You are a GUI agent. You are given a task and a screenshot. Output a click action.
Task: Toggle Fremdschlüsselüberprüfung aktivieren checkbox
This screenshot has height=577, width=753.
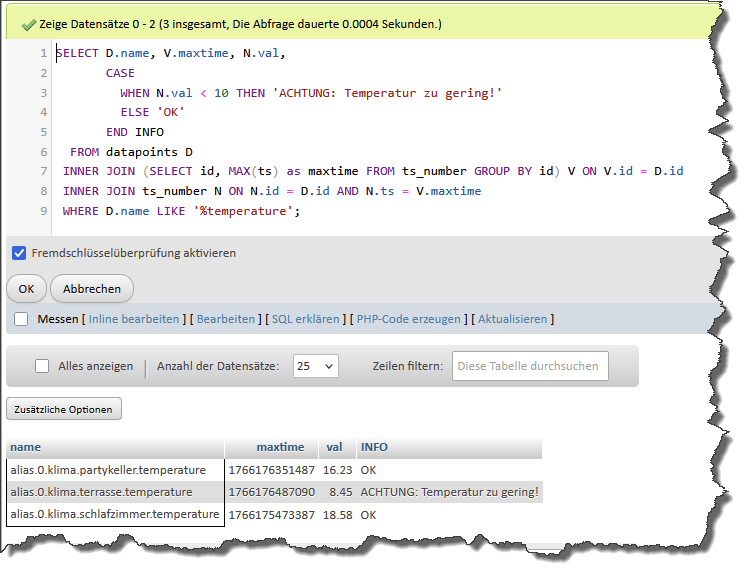pyautogui.click(x=19, y=253)
